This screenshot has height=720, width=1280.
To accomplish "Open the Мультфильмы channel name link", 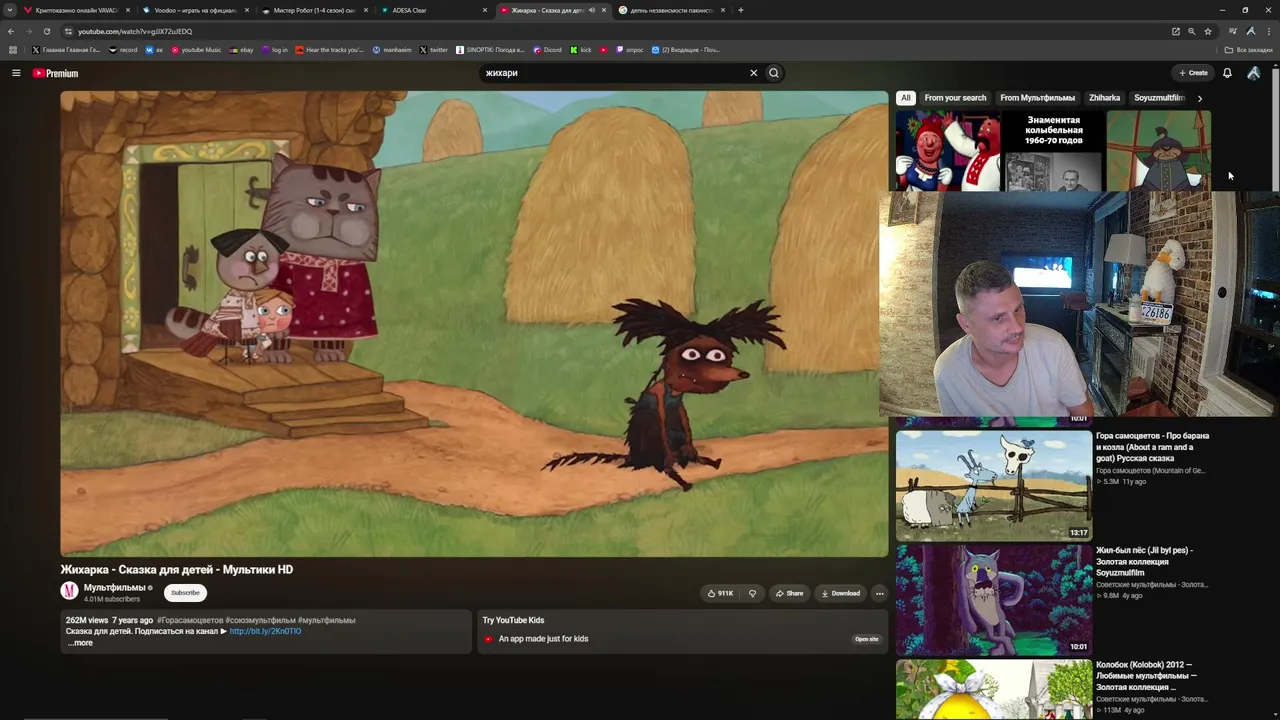I will 114,588.
